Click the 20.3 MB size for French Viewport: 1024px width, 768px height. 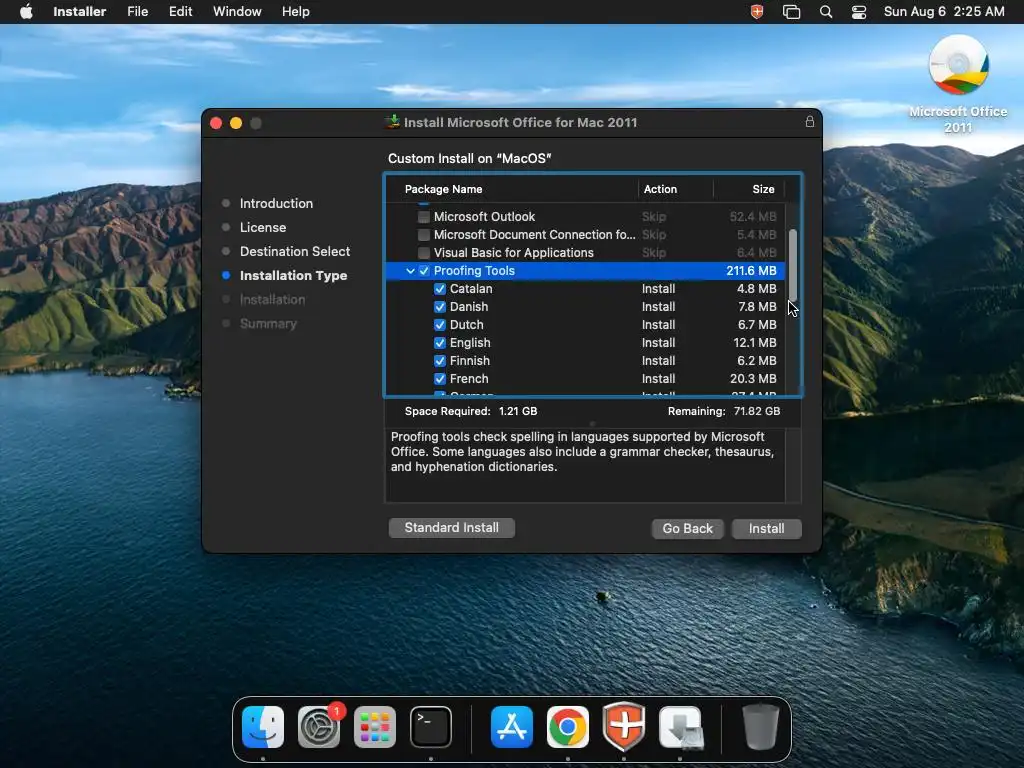pos(753,379)
